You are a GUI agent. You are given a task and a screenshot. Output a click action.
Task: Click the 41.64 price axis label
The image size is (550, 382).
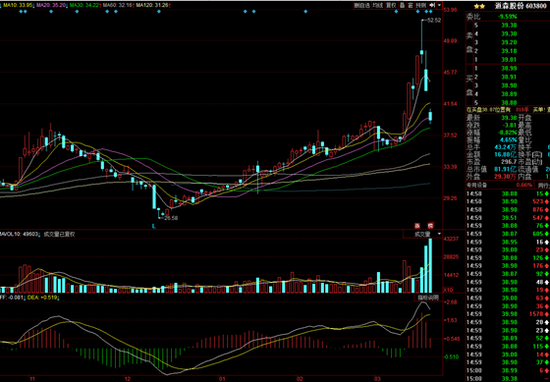(450, 104)
